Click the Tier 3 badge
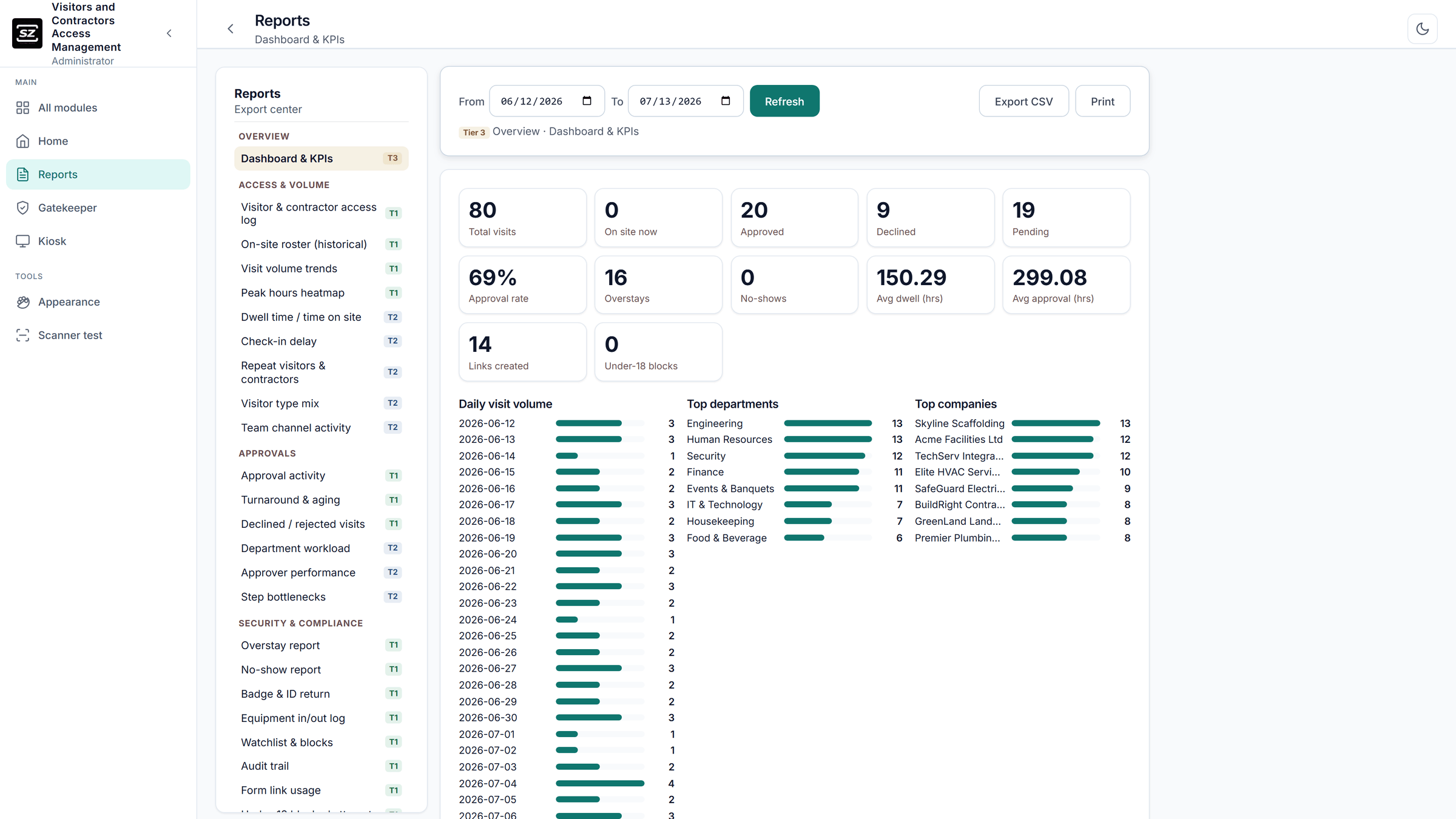 pyautogui.click(x=474, y=132)
